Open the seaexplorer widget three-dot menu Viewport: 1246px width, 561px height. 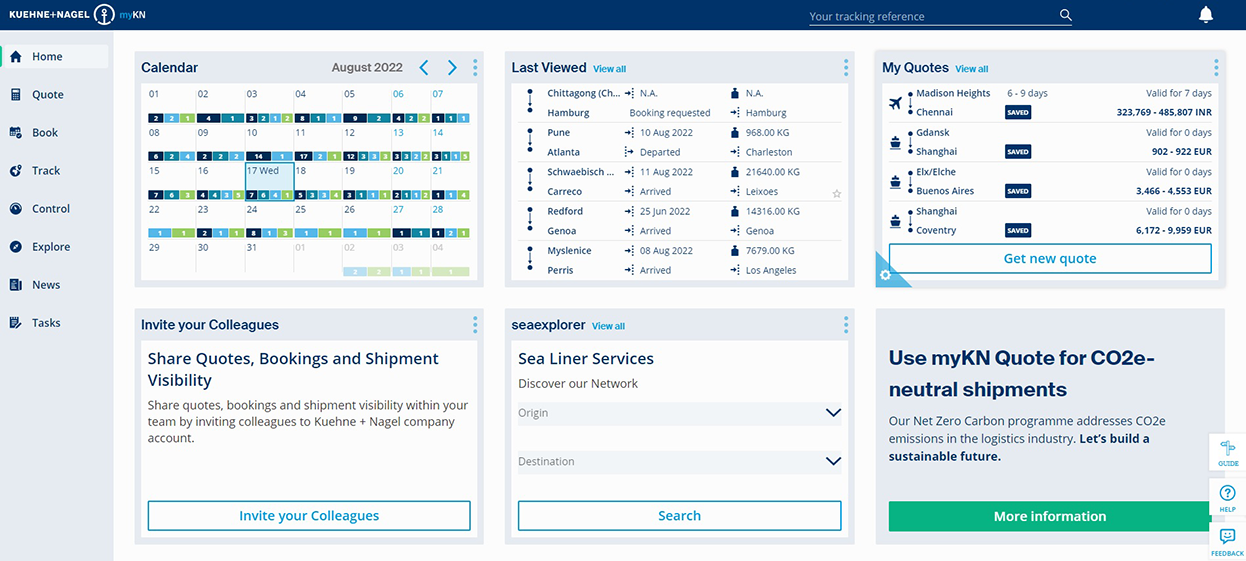[845, 325]
